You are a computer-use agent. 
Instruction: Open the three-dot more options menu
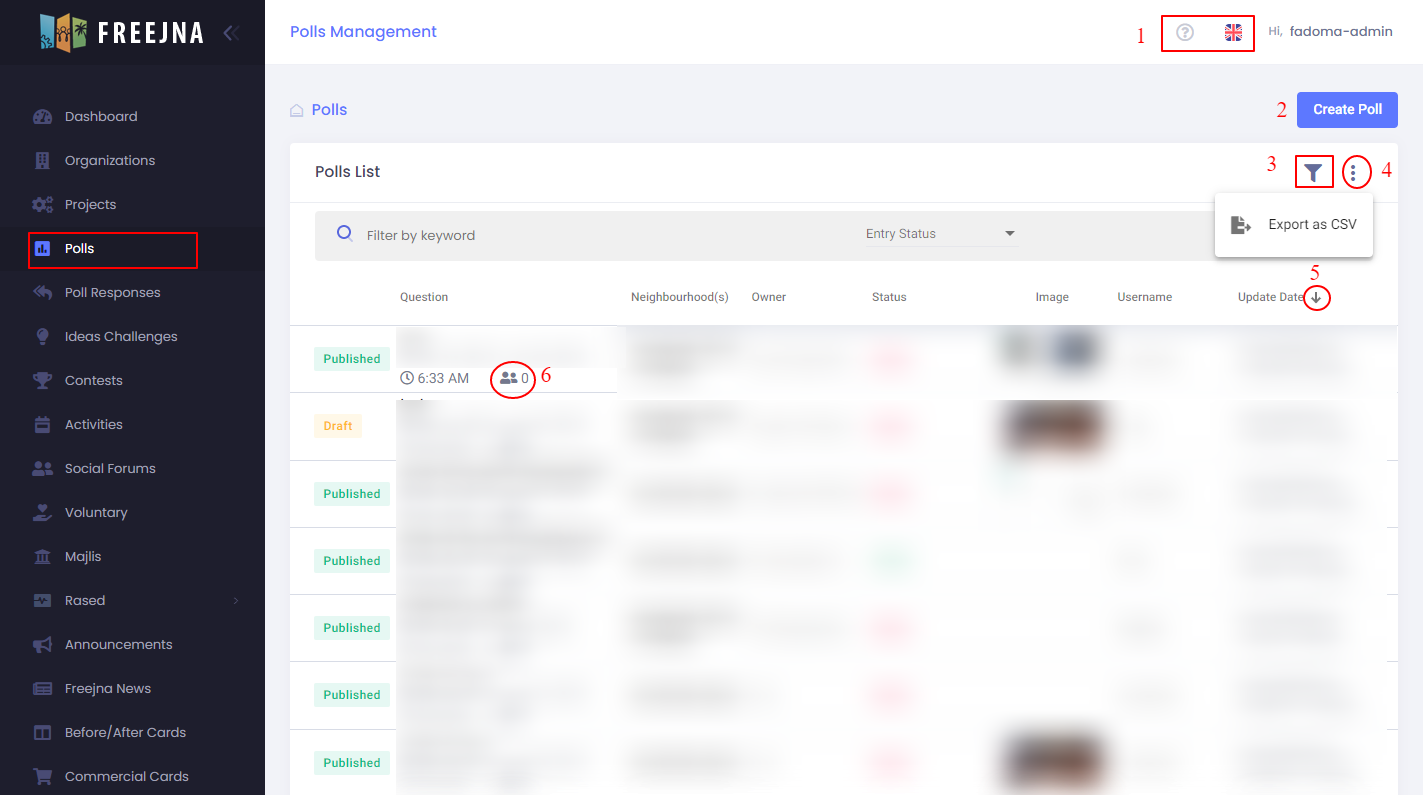pos(1353,173)
